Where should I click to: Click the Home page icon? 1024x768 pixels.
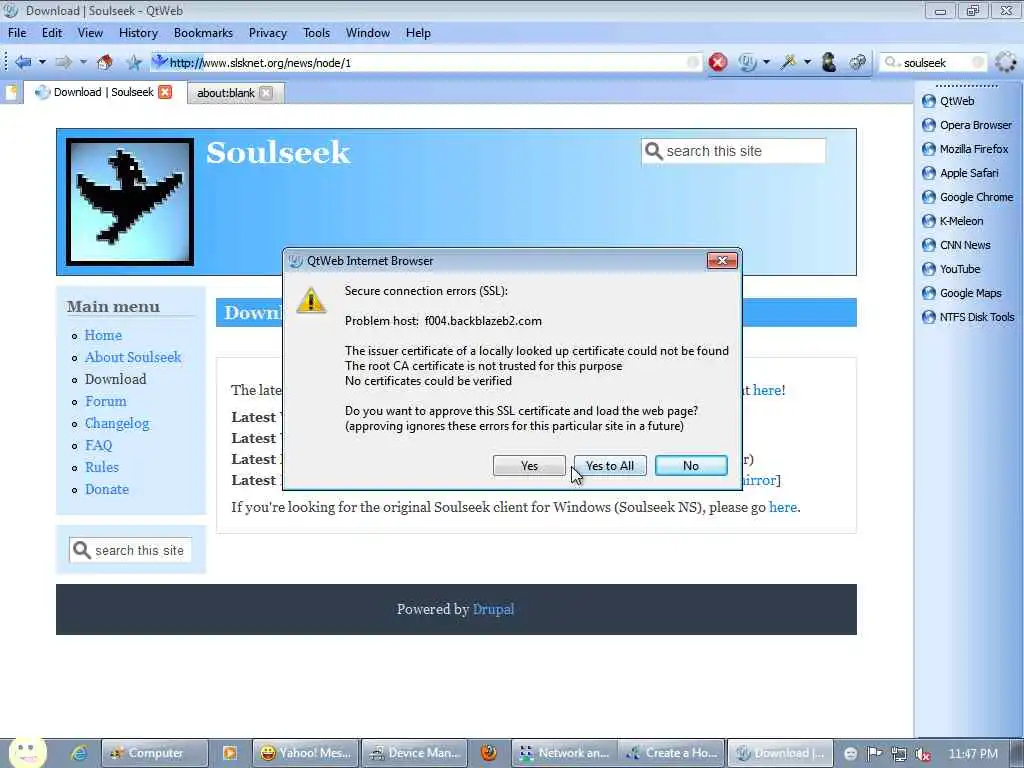[104, 63]
